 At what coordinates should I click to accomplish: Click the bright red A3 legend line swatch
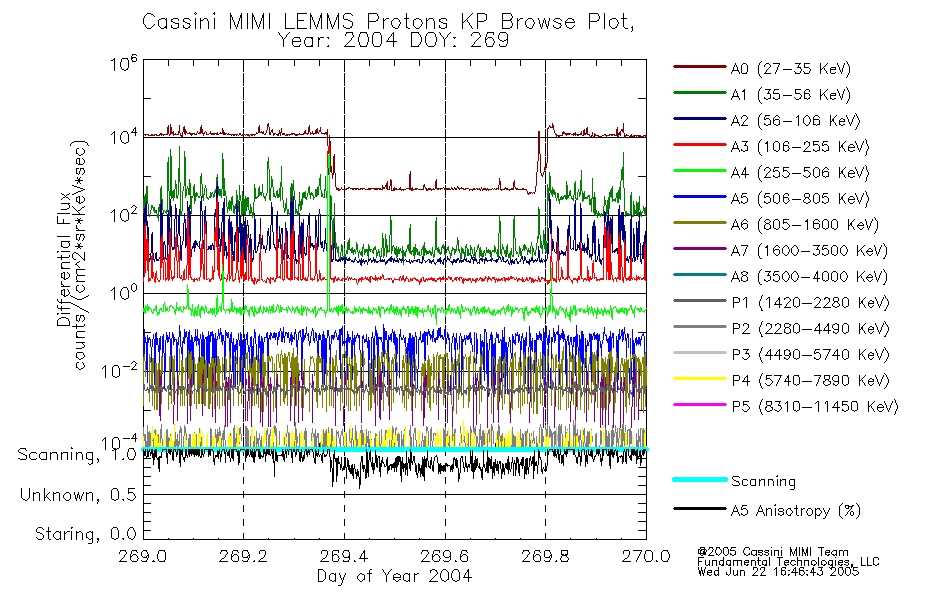tap(700, 145)
